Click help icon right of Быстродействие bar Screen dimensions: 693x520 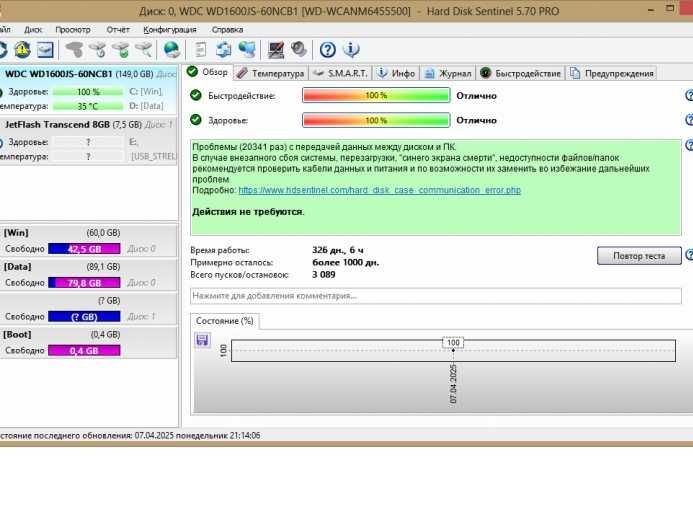click(x=689, y=95)
